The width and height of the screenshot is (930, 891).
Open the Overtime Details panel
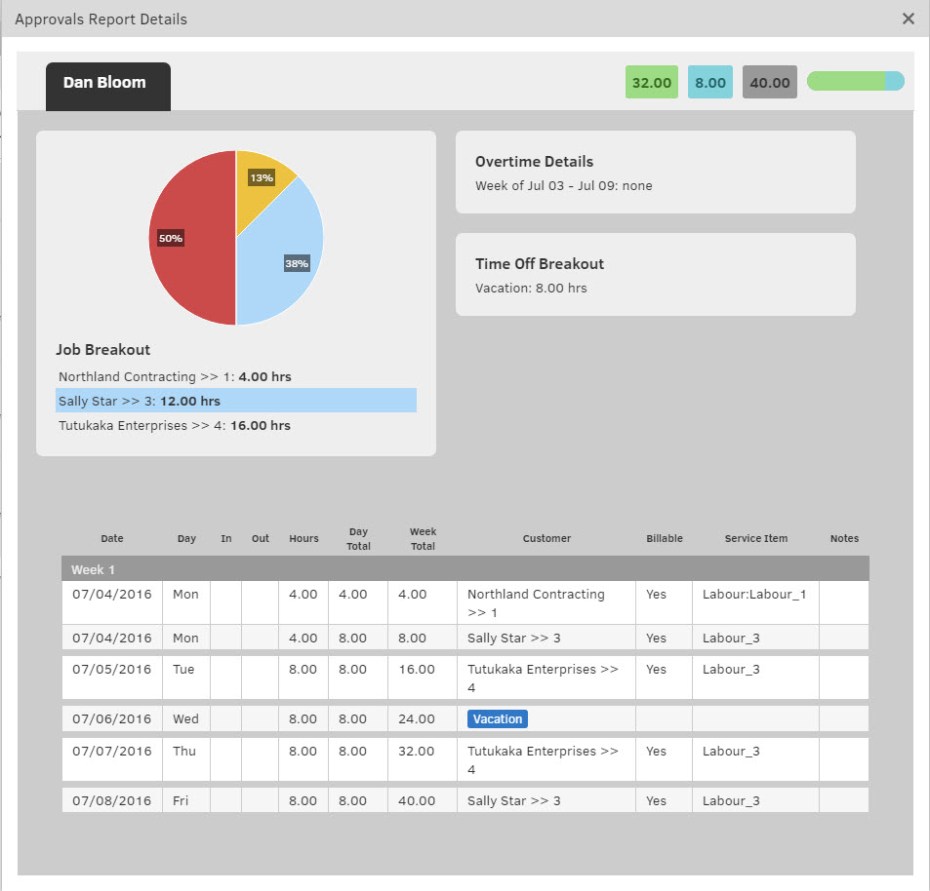655,172
